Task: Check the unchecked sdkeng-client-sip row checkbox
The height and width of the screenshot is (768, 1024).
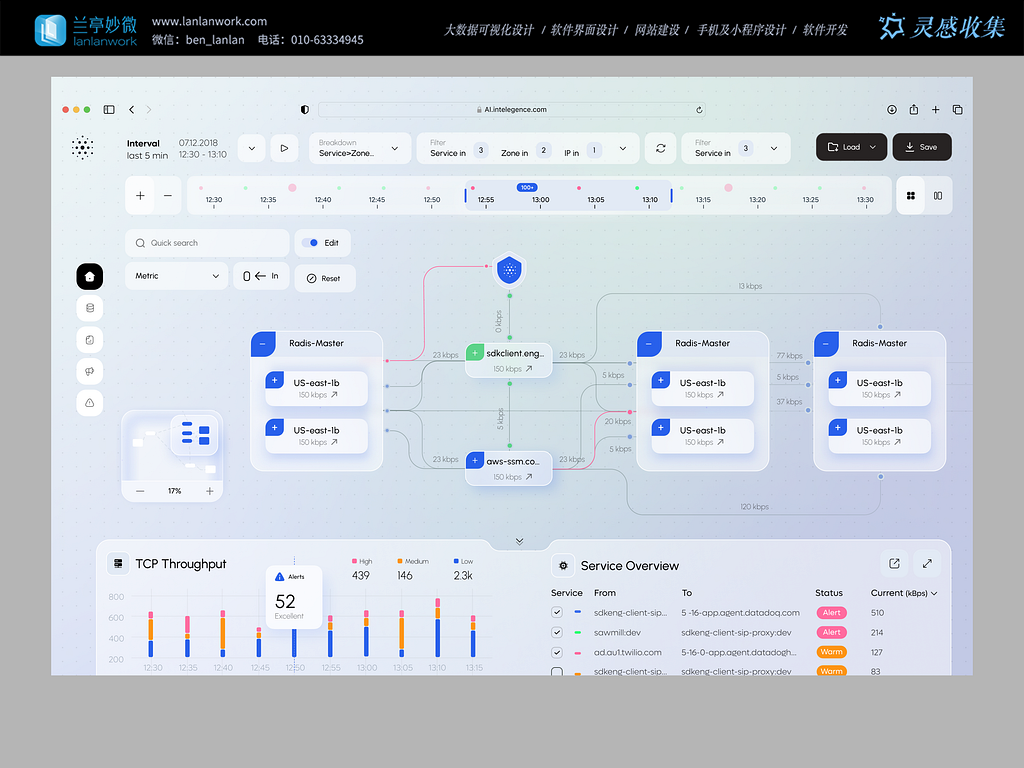Action: tap(557, 672)
